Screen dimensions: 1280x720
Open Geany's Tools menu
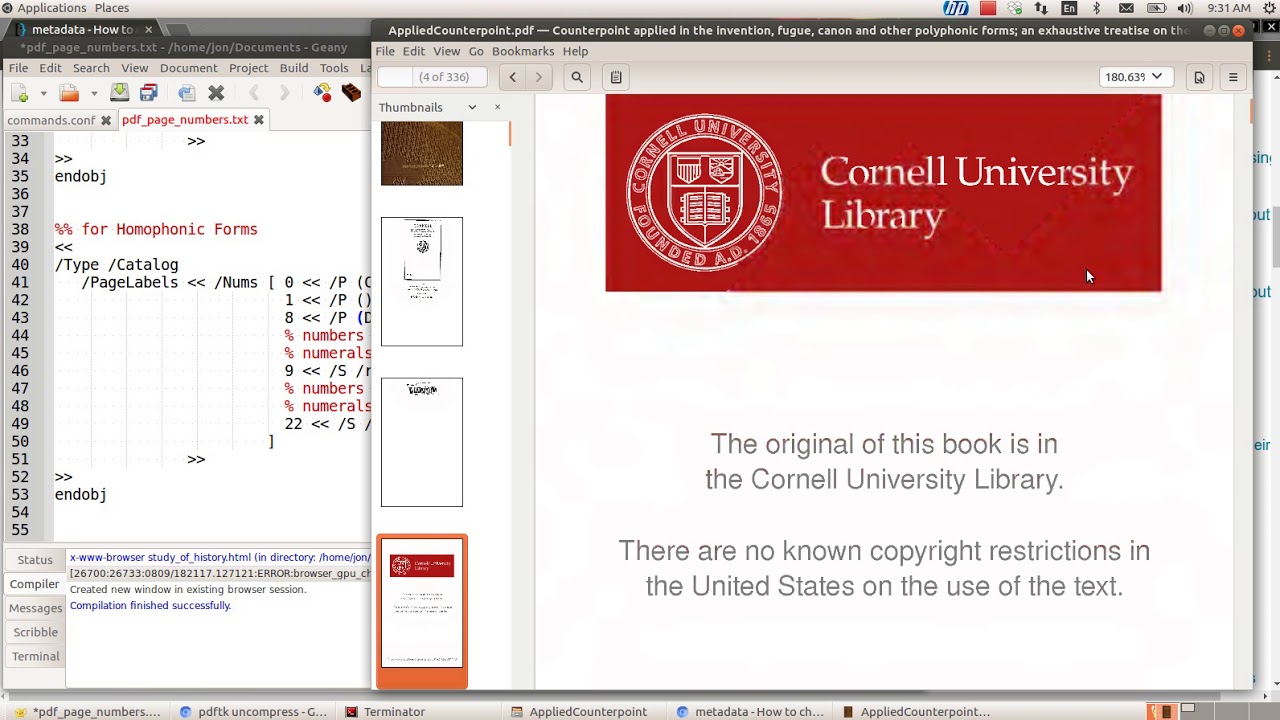pyautogui.click(x=334, y=68)
